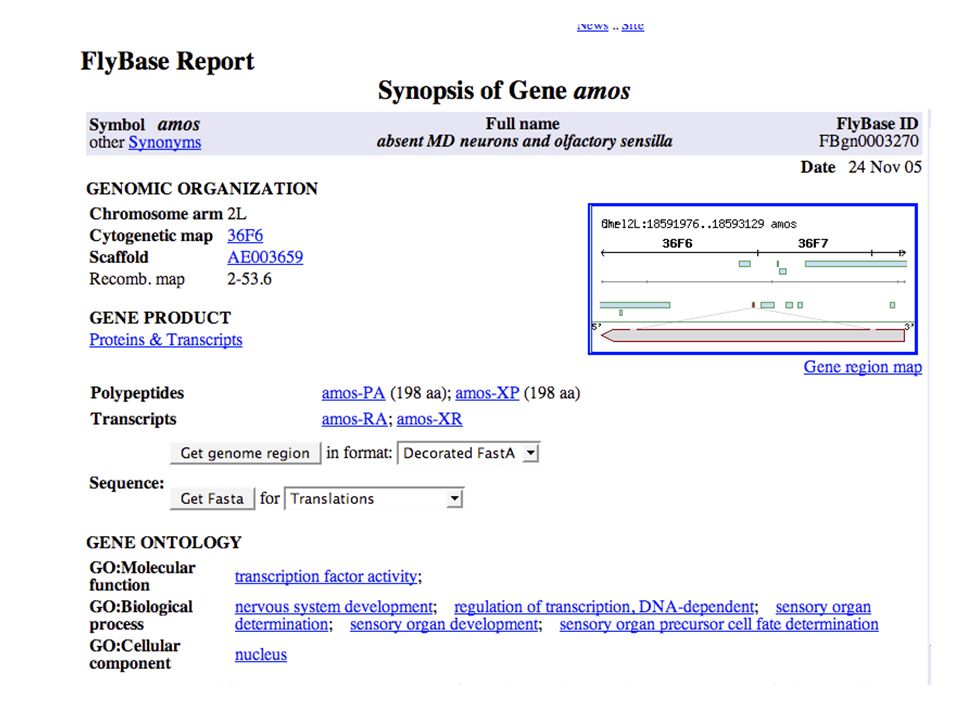Click the FlyBase Report heading
The height and width of the screenshot is (720, 960).
tap(167, 61)
